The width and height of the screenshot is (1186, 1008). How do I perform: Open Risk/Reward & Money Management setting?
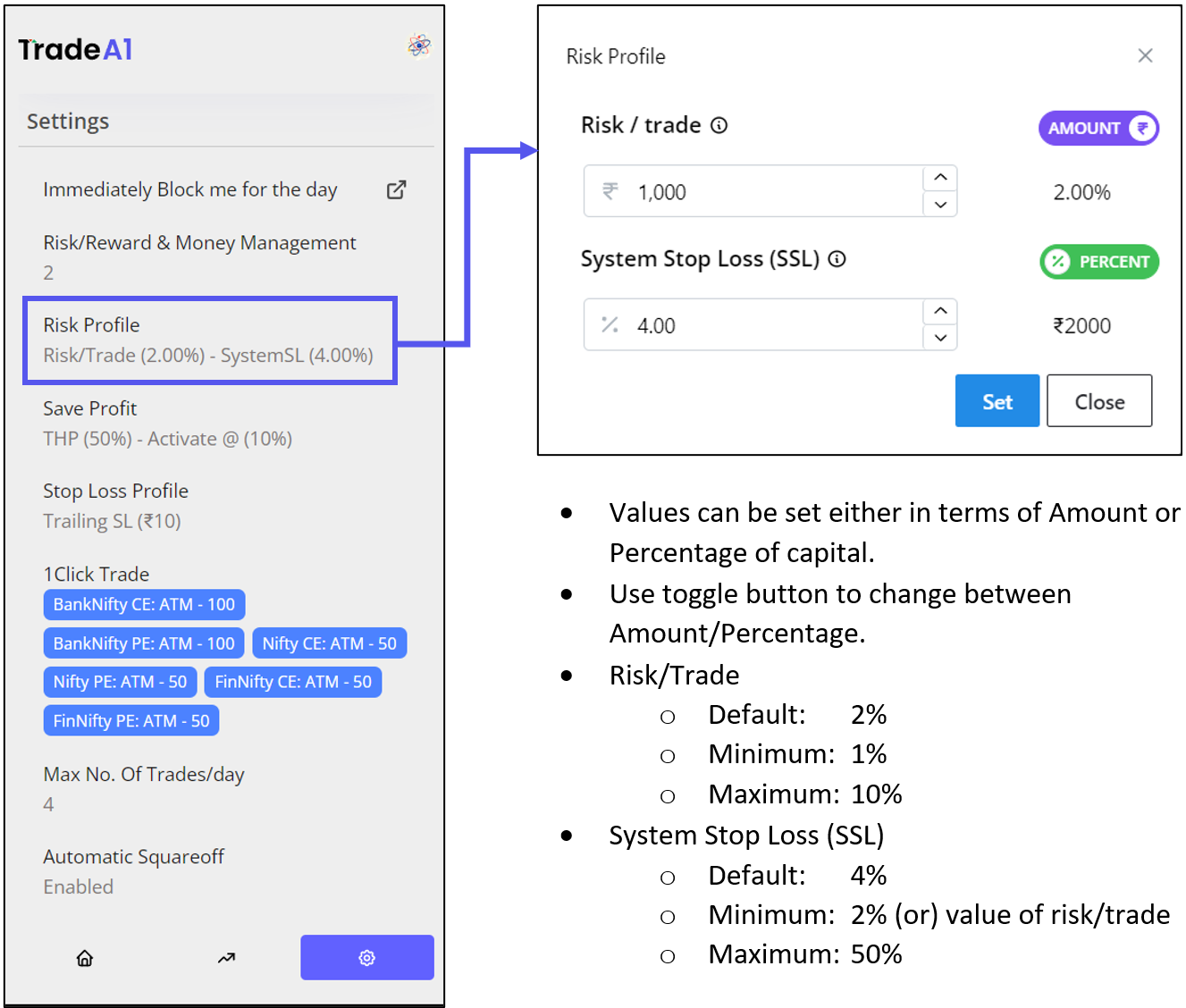coord(199,257)
